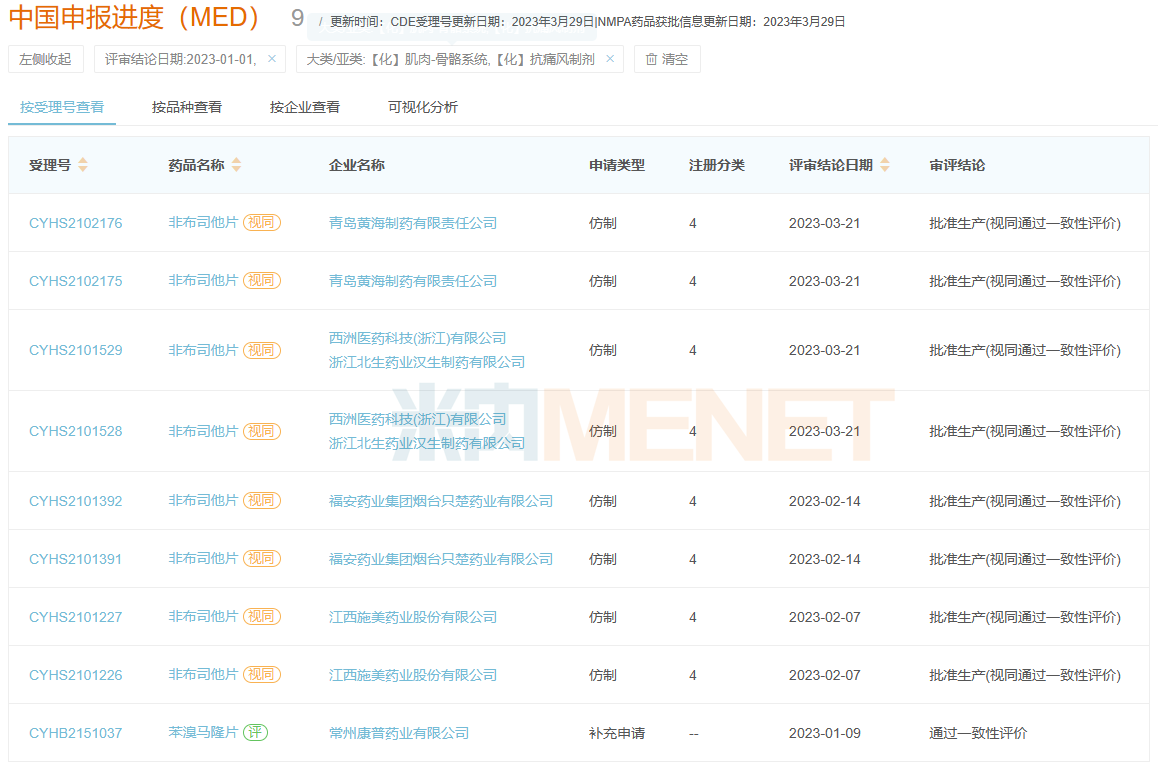Viewport: 1158px width, 764px height.
Task: Click the 清空 clear filters button
Action: (x=667, y=59)
